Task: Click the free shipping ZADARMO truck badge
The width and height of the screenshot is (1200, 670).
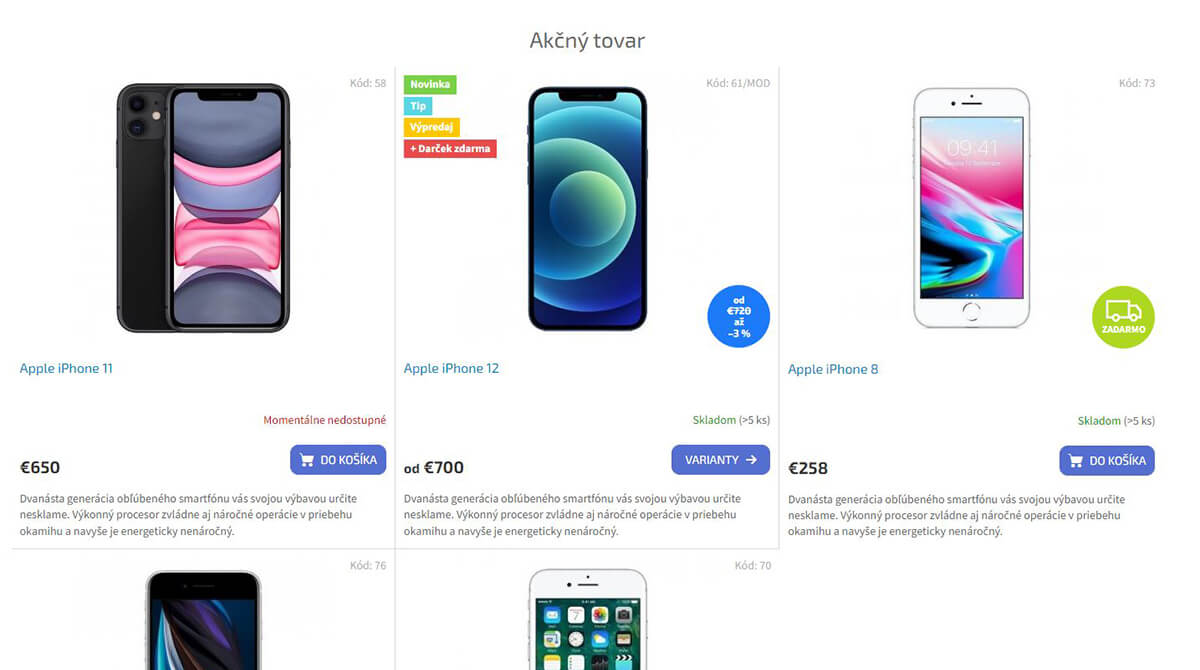Action: pos(1123,317)
